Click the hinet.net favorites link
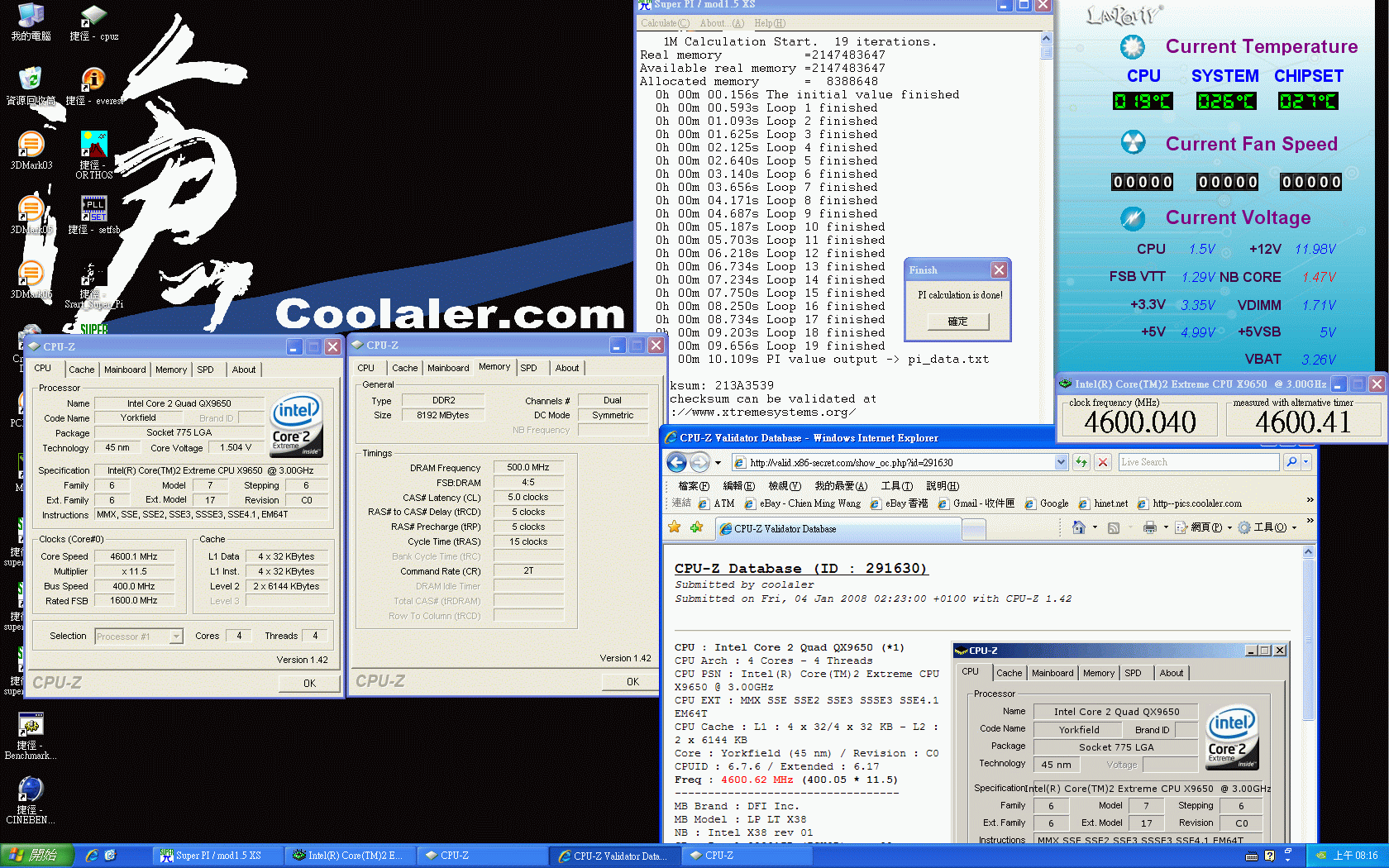 click(x=1104, y=503)
